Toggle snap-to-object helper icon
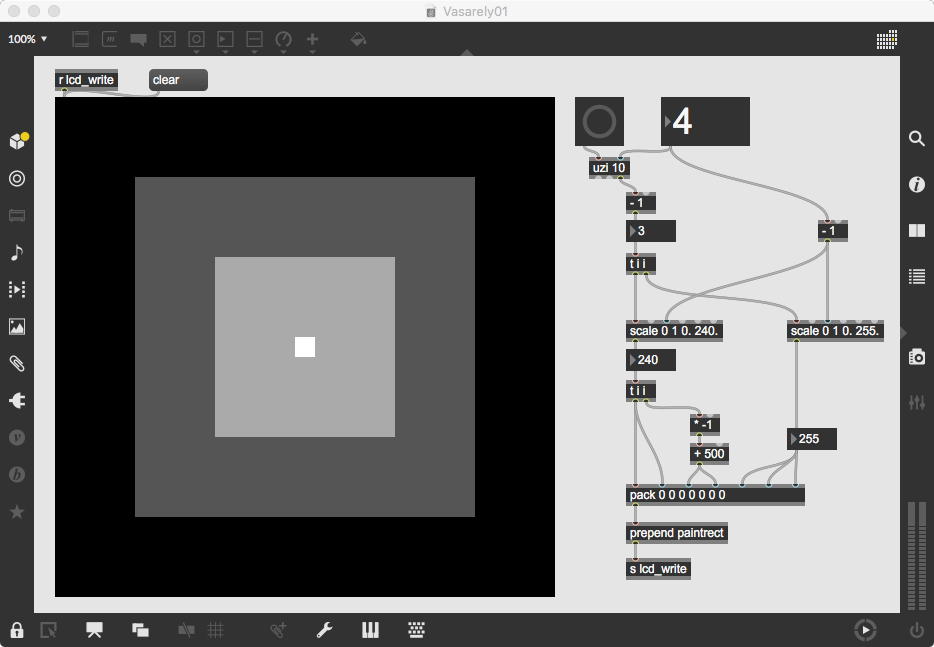The image size is (934, 647). 278,630
